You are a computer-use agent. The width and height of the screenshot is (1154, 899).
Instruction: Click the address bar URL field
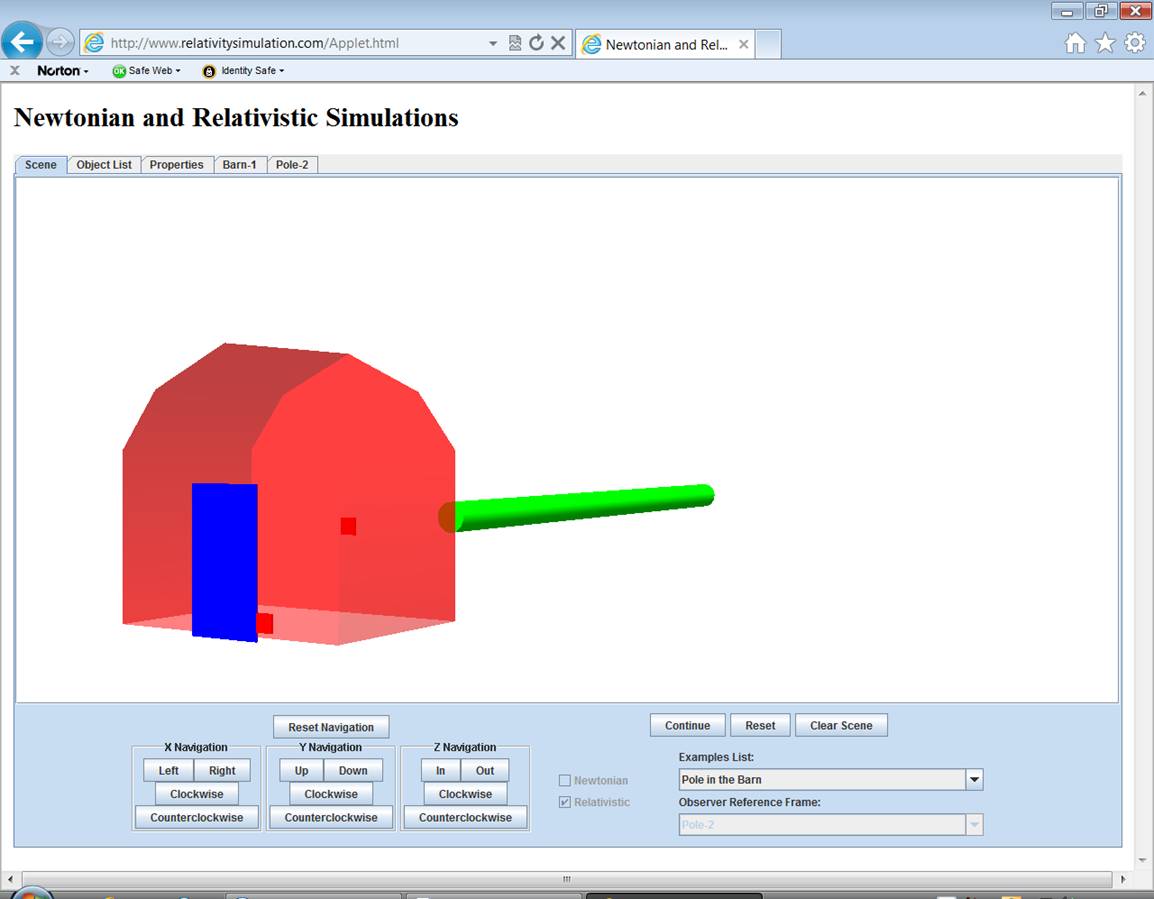point(290,44)
